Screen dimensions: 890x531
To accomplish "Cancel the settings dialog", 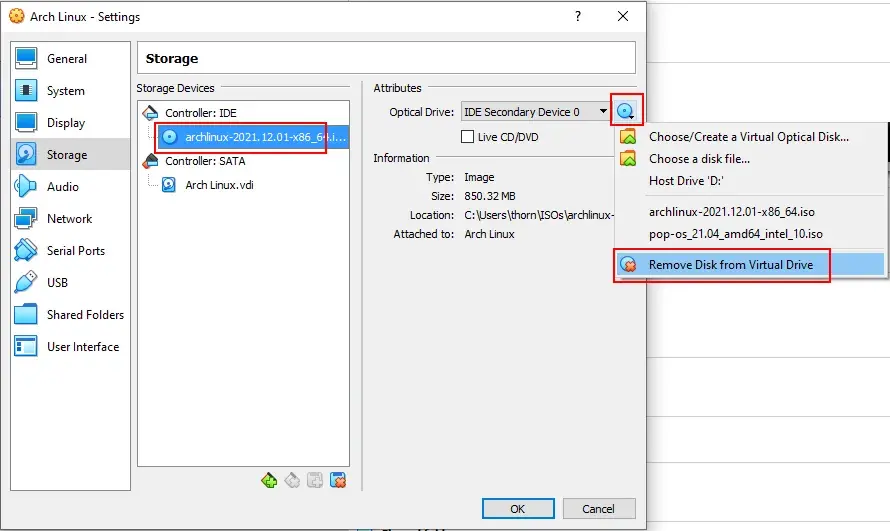I will click(x=599, y=508).
